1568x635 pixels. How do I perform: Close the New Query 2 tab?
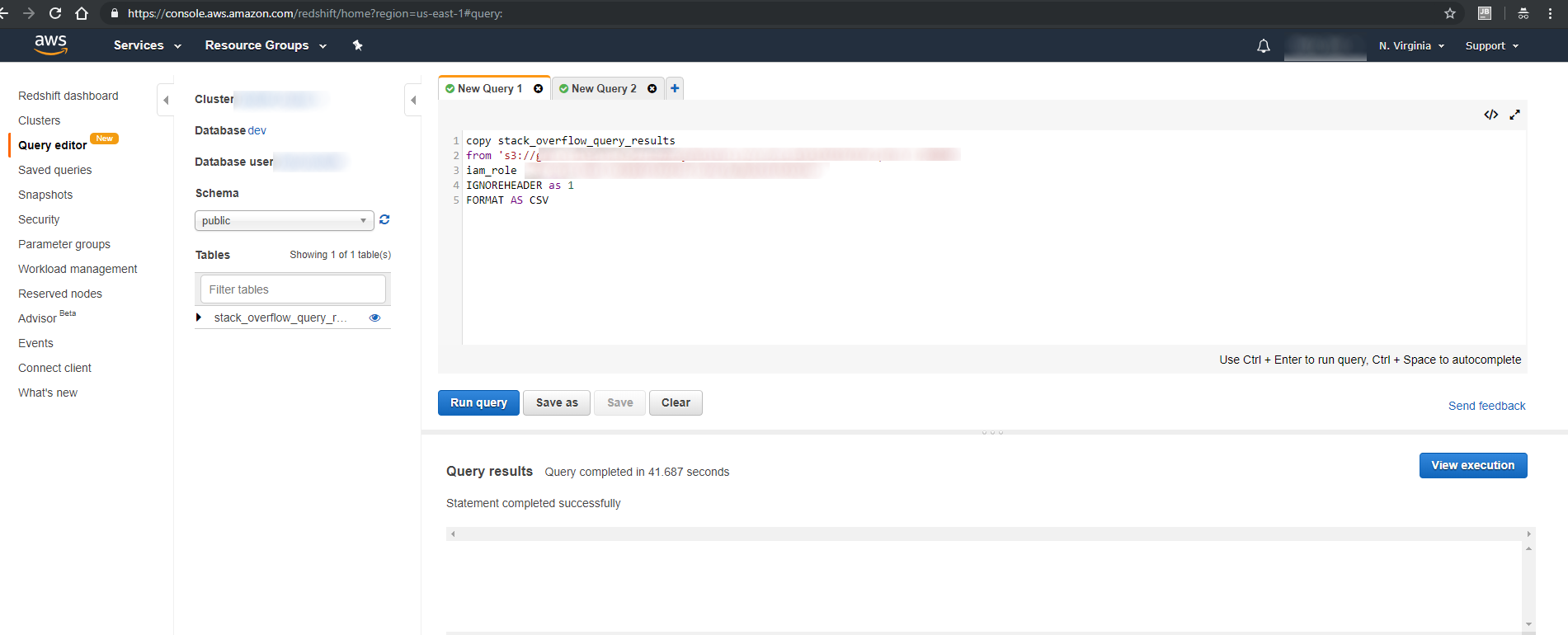(652, 88)
